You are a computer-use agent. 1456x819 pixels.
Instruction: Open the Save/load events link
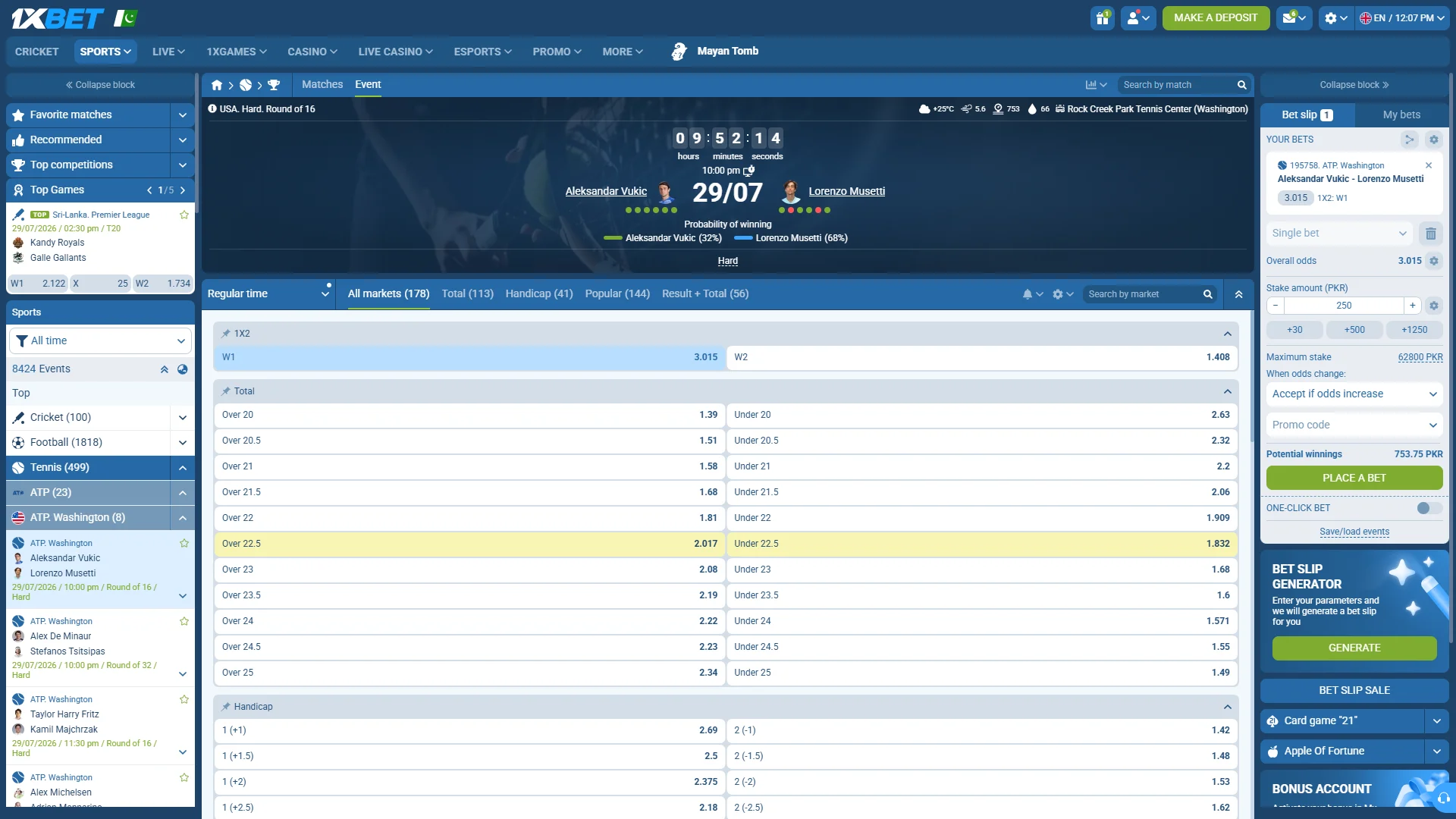click(1354, 532)
